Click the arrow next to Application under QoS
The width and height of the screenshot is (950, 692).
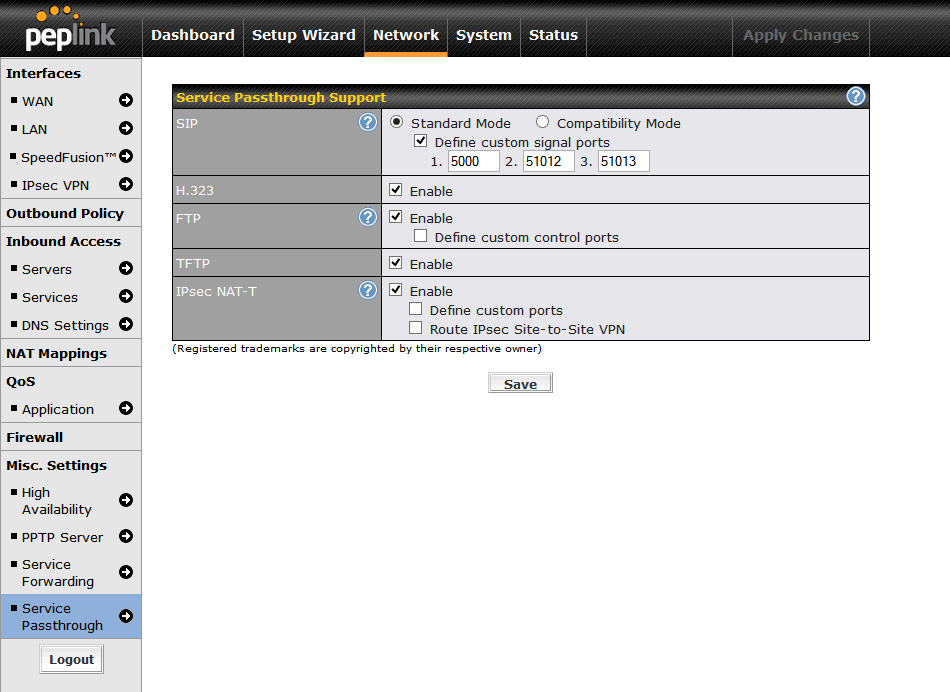click(124, 409)
